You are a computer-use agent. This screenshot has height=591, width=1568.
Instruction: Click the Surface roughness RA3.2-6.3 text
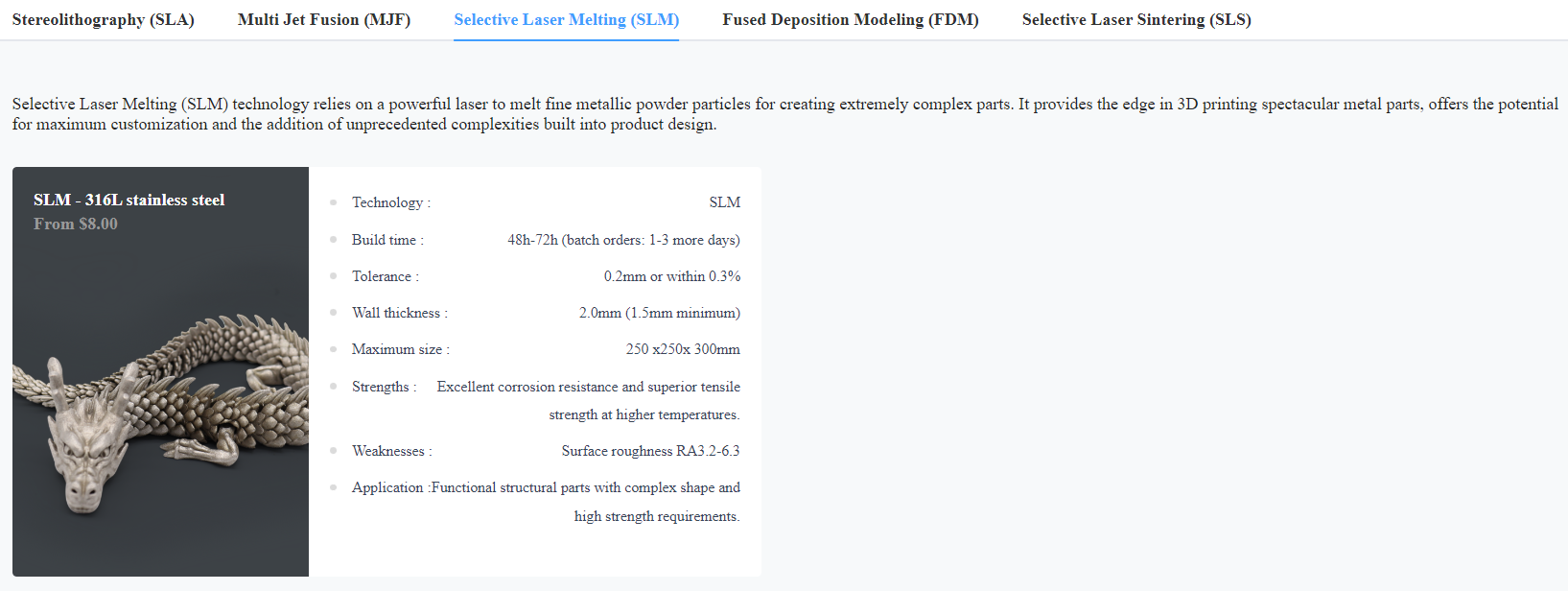coord(651,451)
